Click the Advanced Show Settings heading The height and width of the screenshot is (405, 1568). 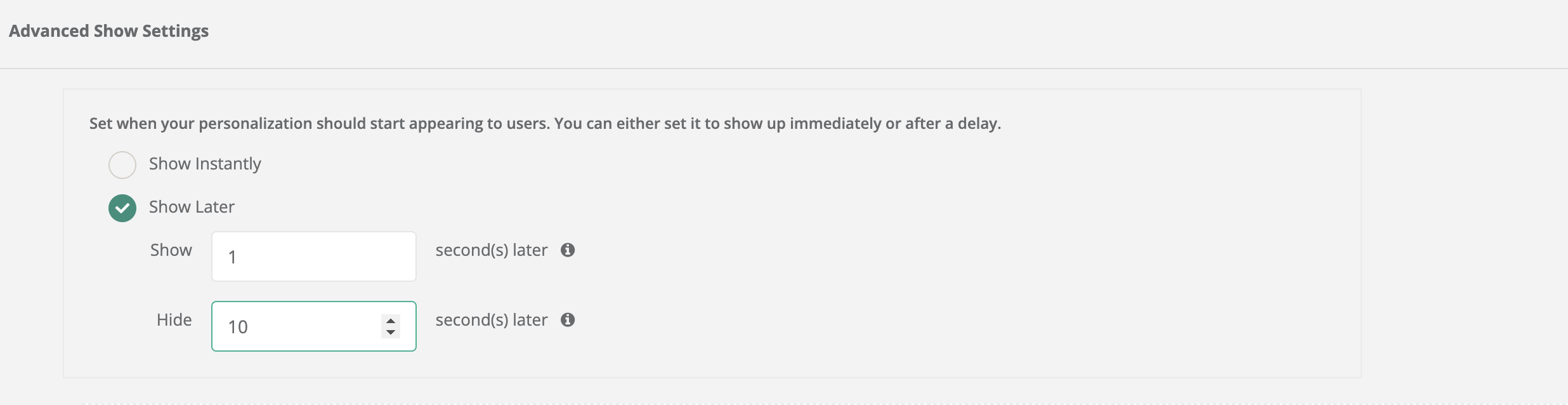[x=108, y=31]
